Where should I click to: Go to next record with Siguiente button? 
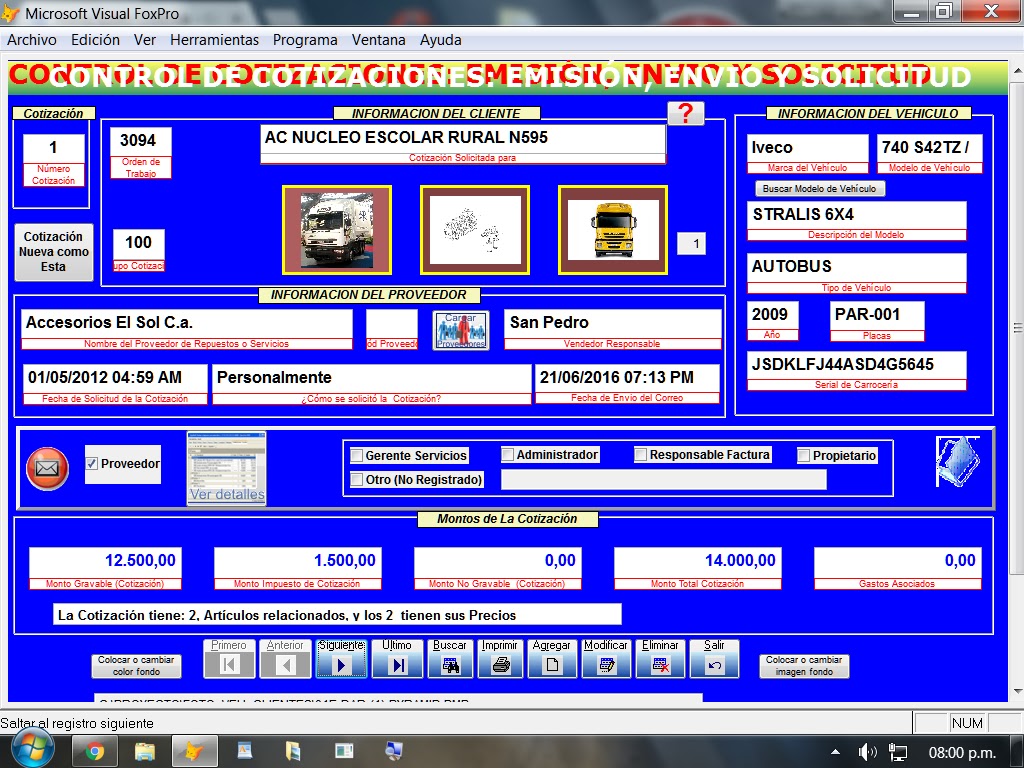(x=342, y=658)
